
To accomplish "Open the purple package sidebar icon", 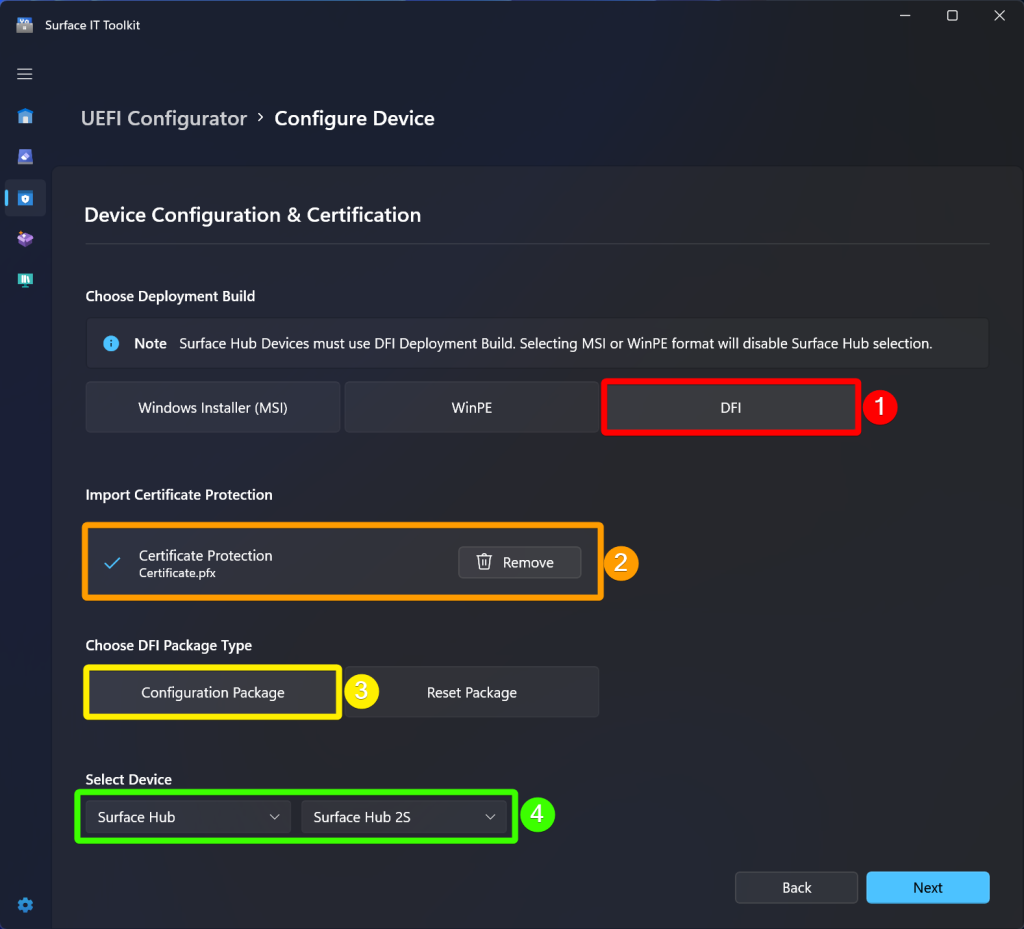I will coord(25,239).
